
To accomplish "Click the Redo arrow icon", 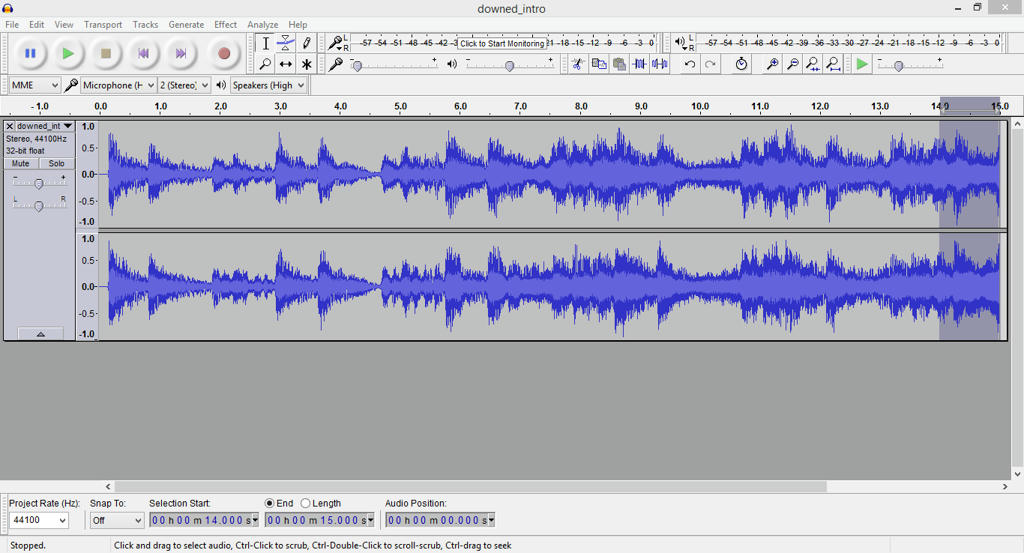I will pos(711,64).
